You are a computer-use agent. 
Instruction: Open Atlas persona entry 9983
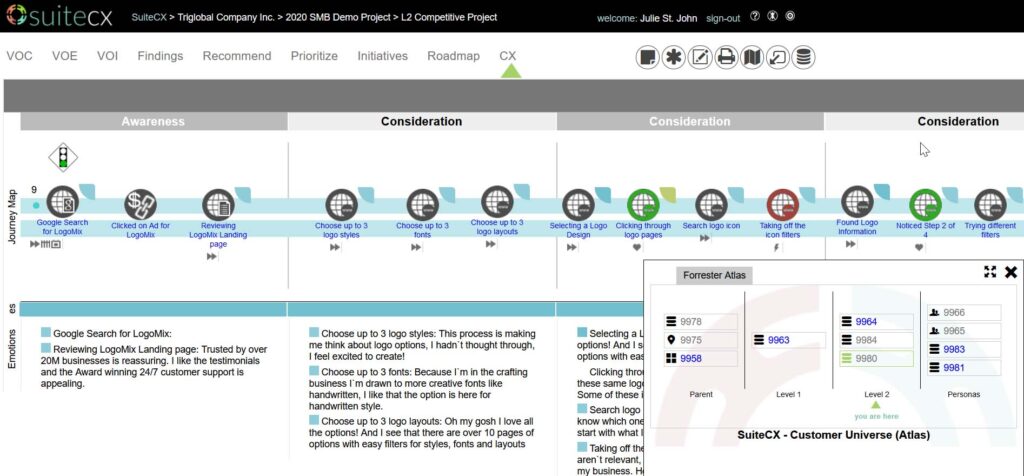tap(964, 349)
